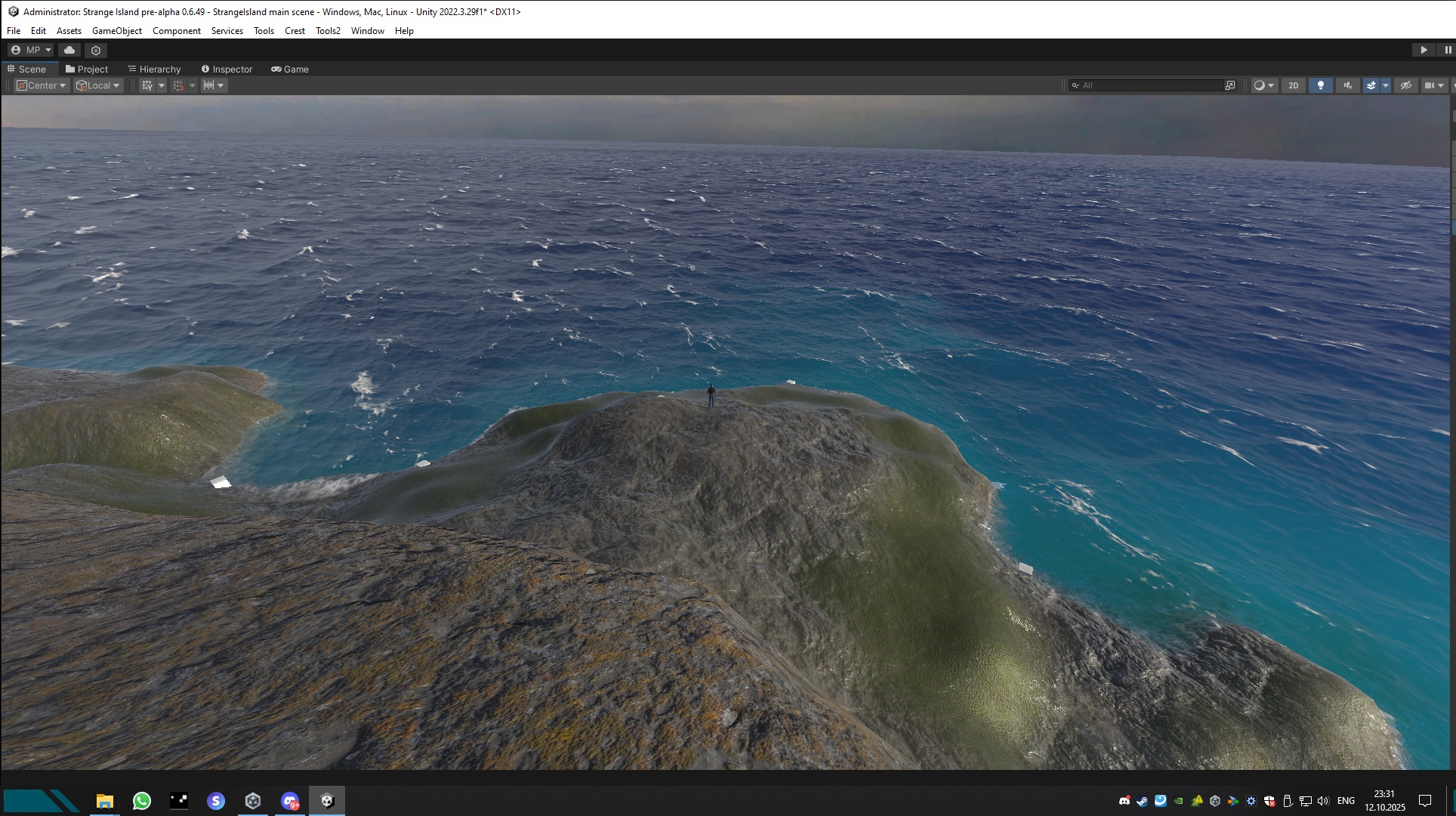Toggle hidden objects scene visibility eye

tap(1405, 85)
